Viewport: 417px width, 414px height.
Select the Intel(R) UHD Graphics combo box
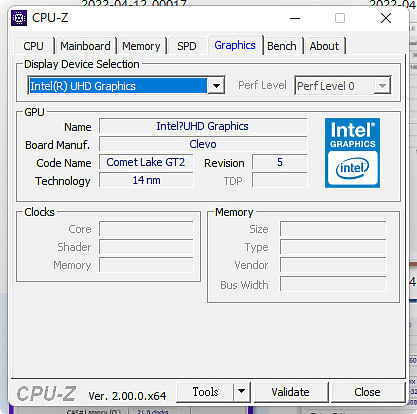click(x=126, y=86)
